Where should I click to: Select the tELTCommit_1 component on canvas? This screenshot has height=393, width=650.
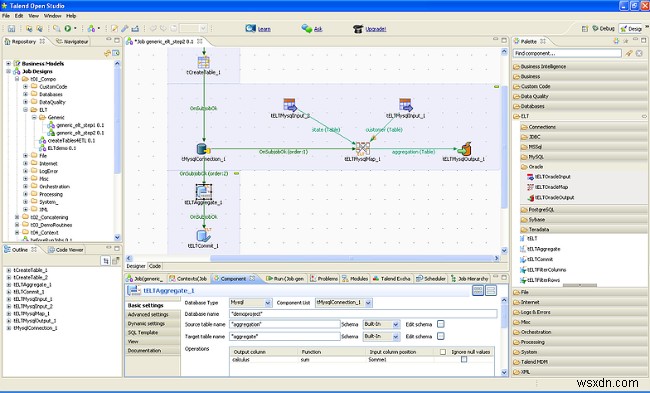pos(204,235)
